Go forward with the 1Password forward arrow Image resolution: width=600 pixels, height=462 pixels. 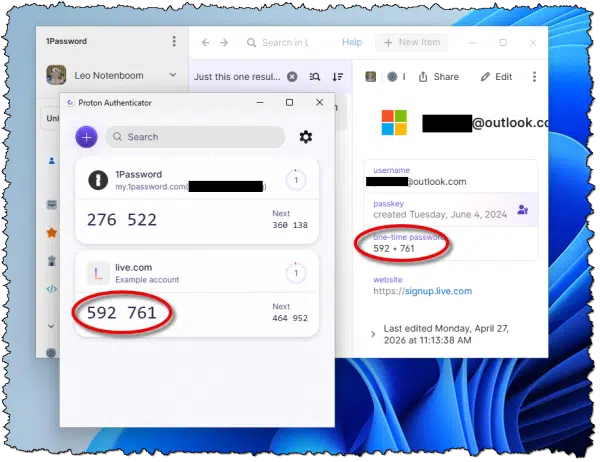pos(224,42)
